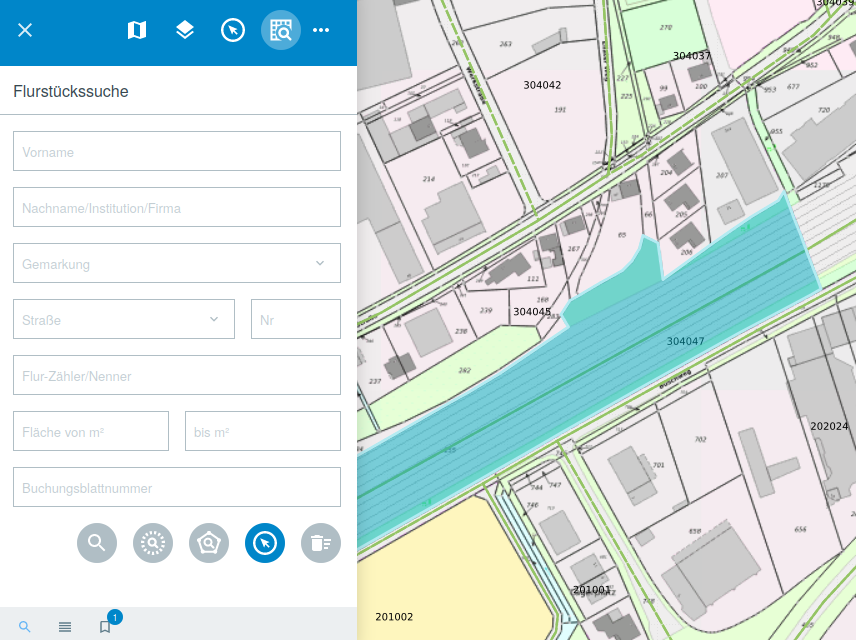Click the parcel search grid icon

click(x=281, y=30)
